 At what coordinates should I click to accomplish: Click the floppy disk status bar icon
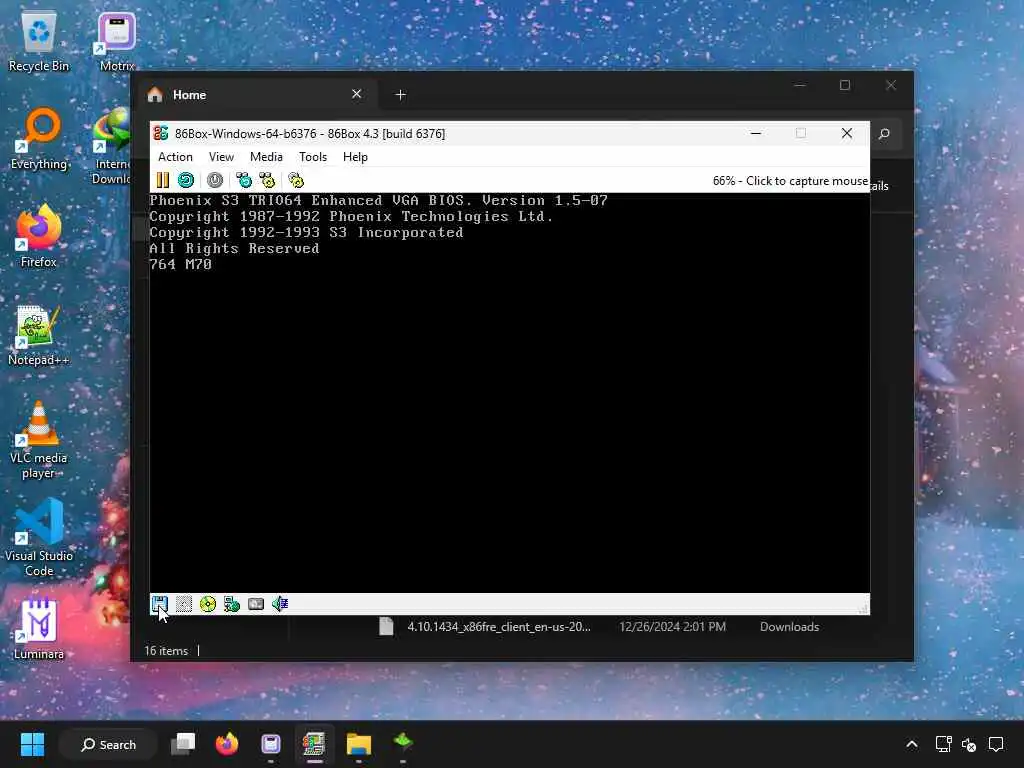[x=159, y=604]
